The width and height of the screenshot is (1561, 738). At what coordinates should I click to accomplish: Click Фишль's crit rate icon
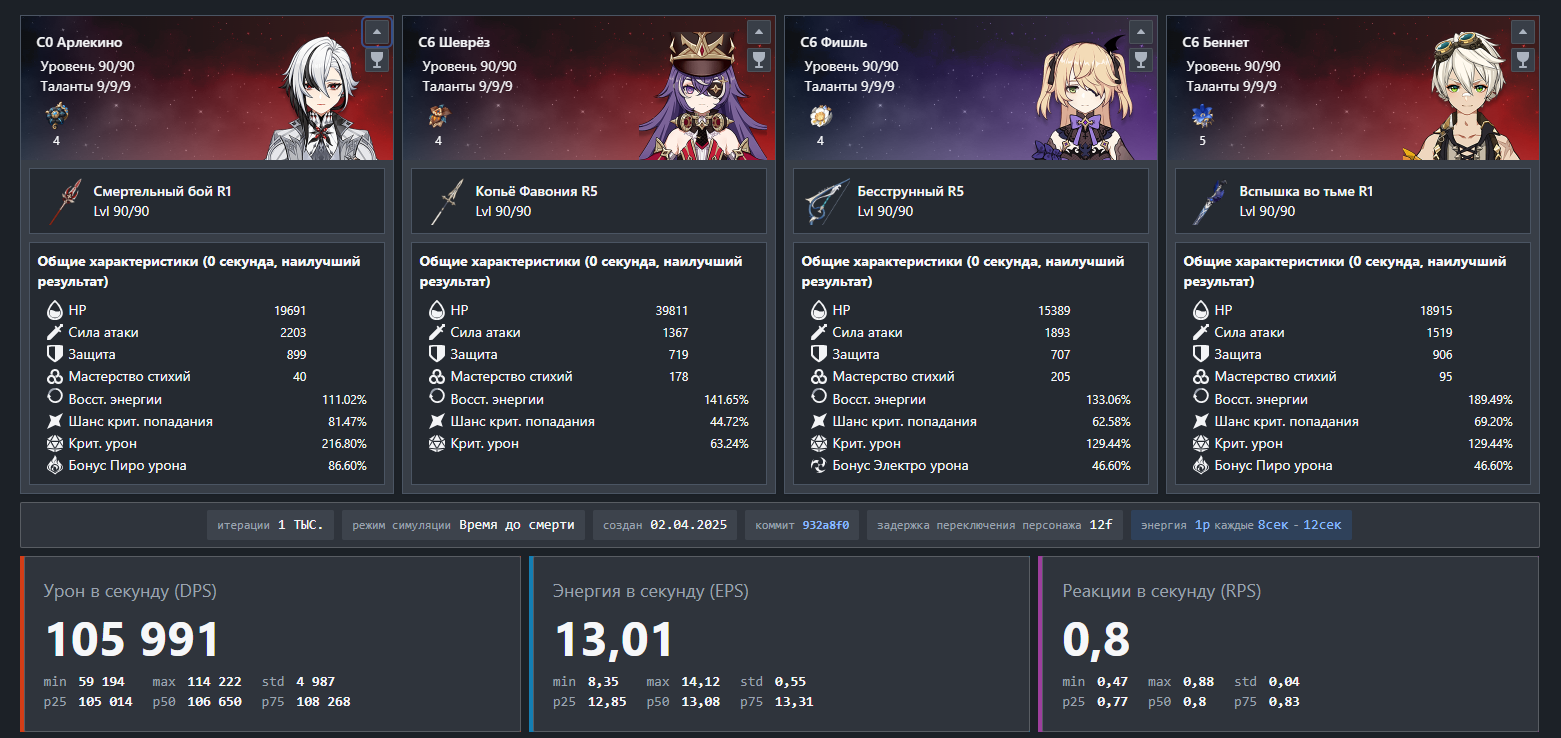coord(819,421)
